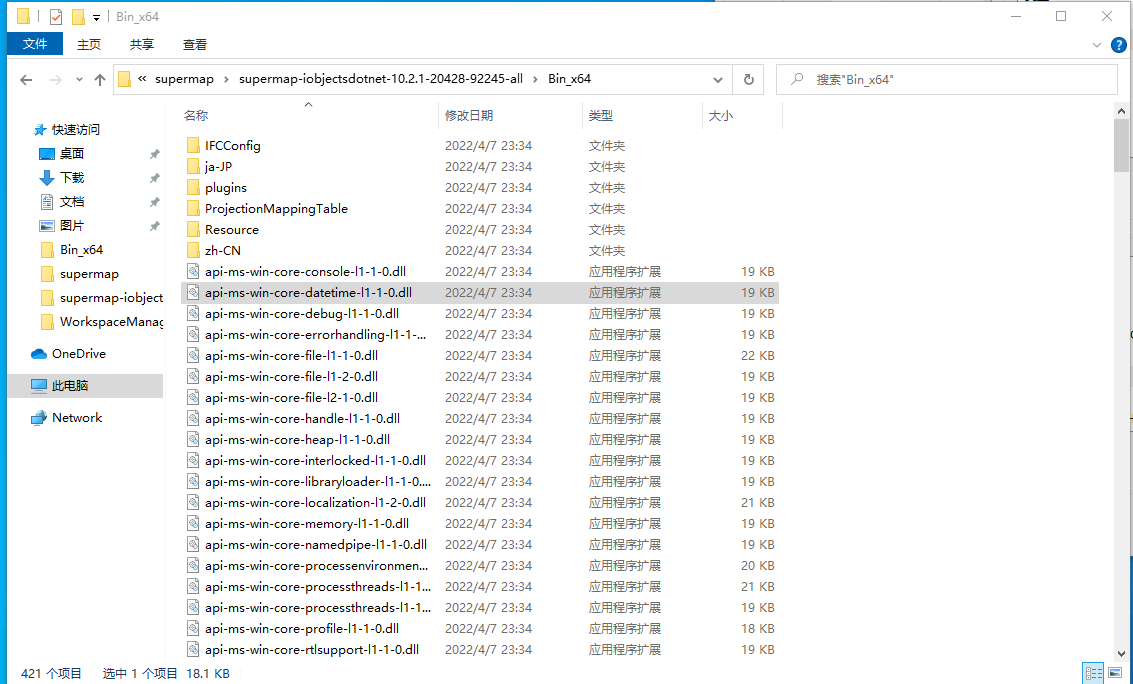Go up one folder level arrow
This screenshot has height=684, width=1133.
click(100, 79)
